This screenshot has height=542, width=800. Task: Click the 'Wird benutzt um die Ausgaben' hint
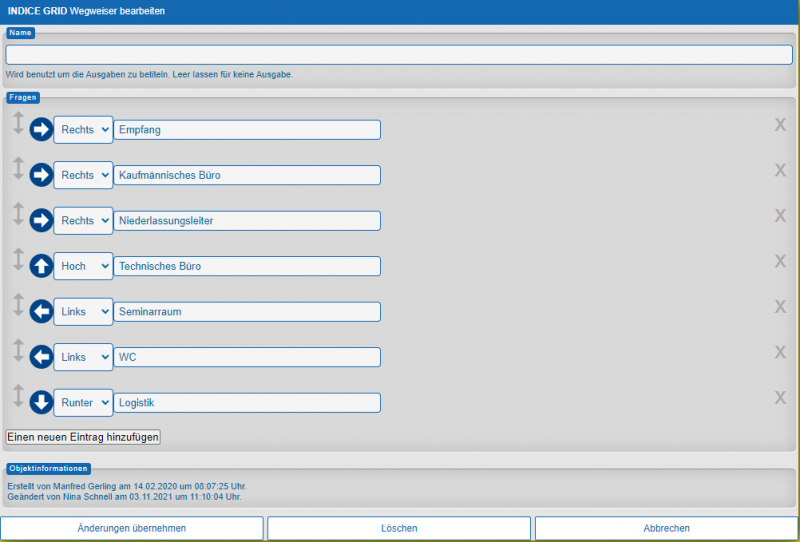click(x=149, y=75)
